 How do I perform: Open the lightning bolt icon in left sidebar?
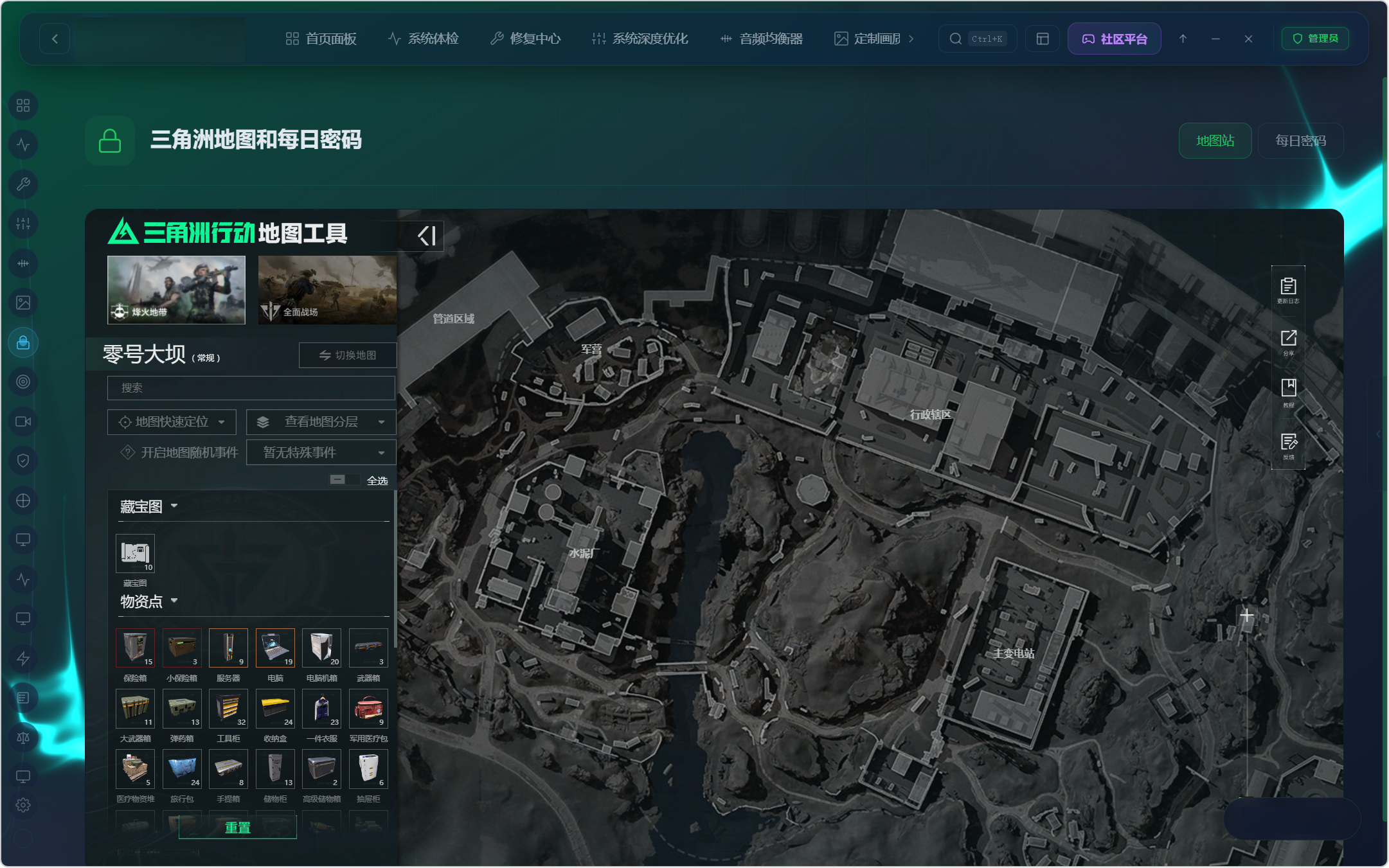(23, 659)
